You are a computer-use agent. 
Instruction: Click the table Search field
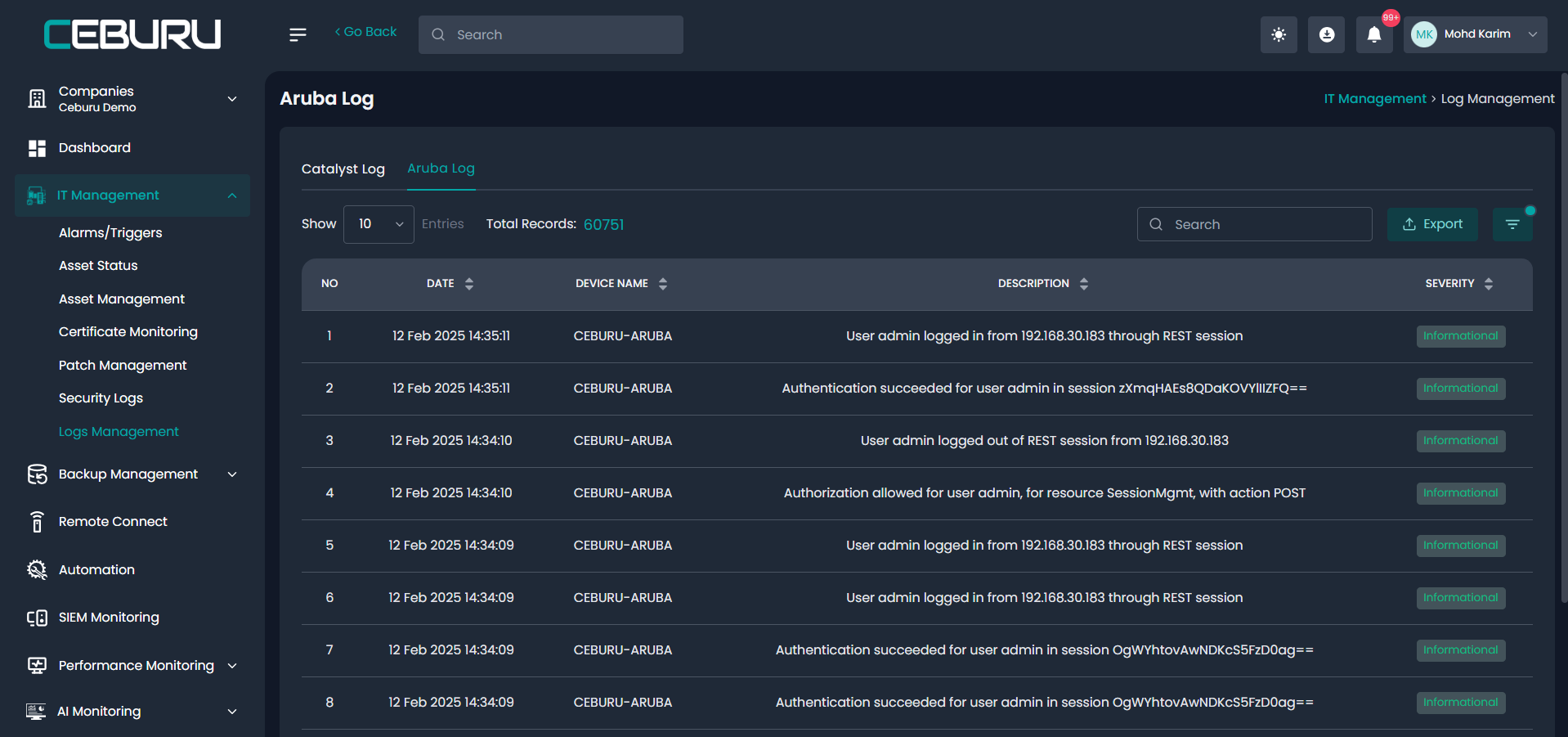[x=1254, y=224]
